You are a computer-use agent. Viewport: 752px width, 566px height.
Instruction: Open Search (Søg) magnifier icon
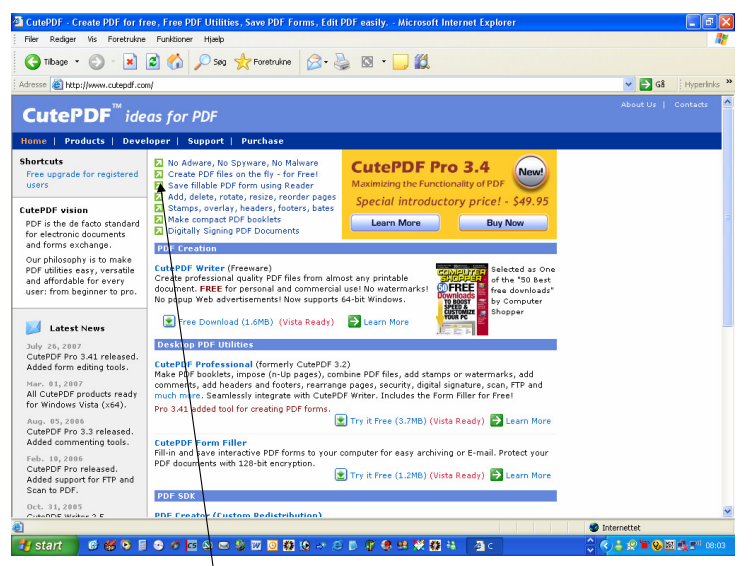pos(202,62)
